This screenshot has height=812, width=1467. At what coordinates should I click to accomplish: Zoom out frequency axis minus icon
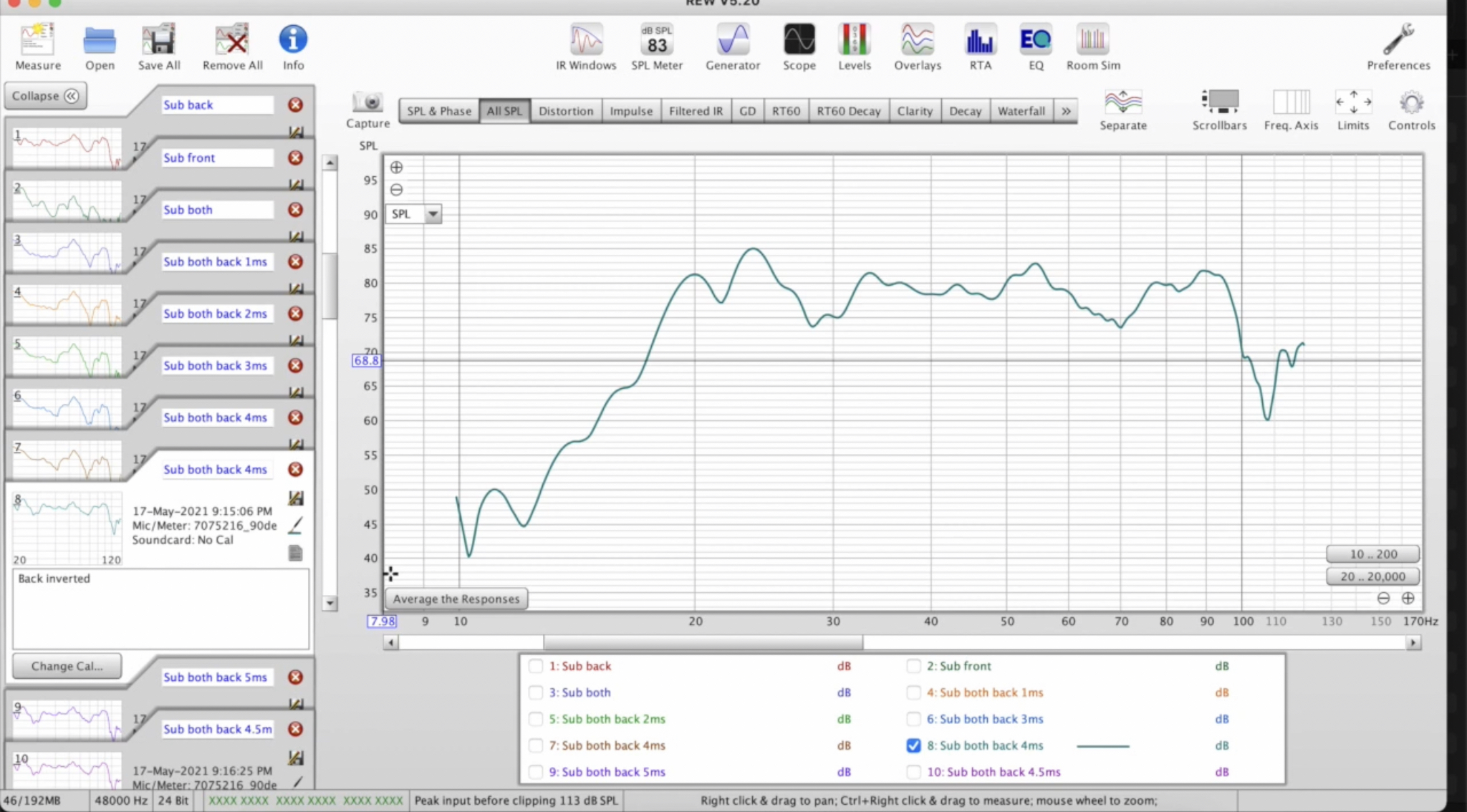click(1383, 598)
